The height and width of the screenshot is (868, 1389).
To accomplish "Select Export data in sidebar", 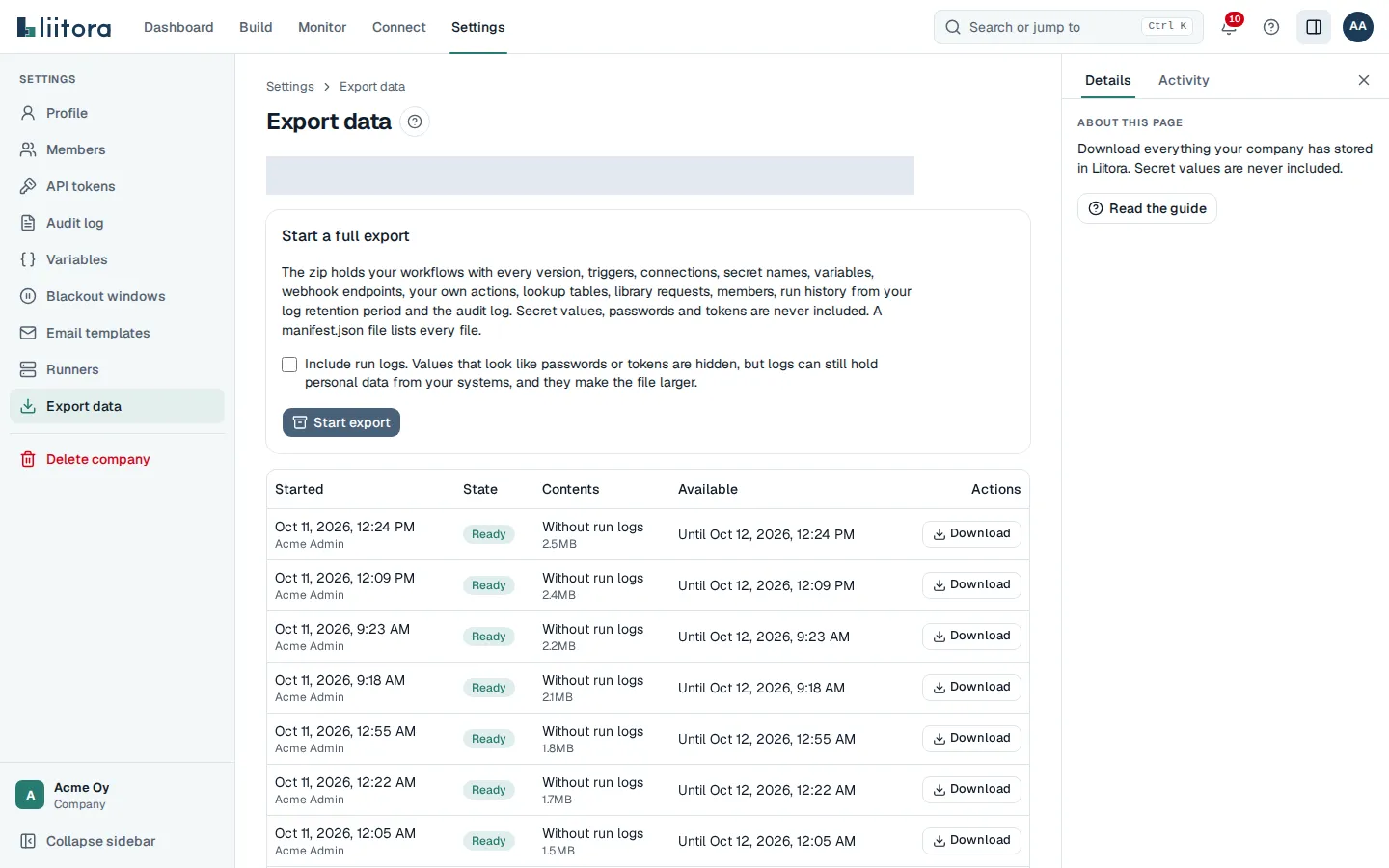I will 117,406.
